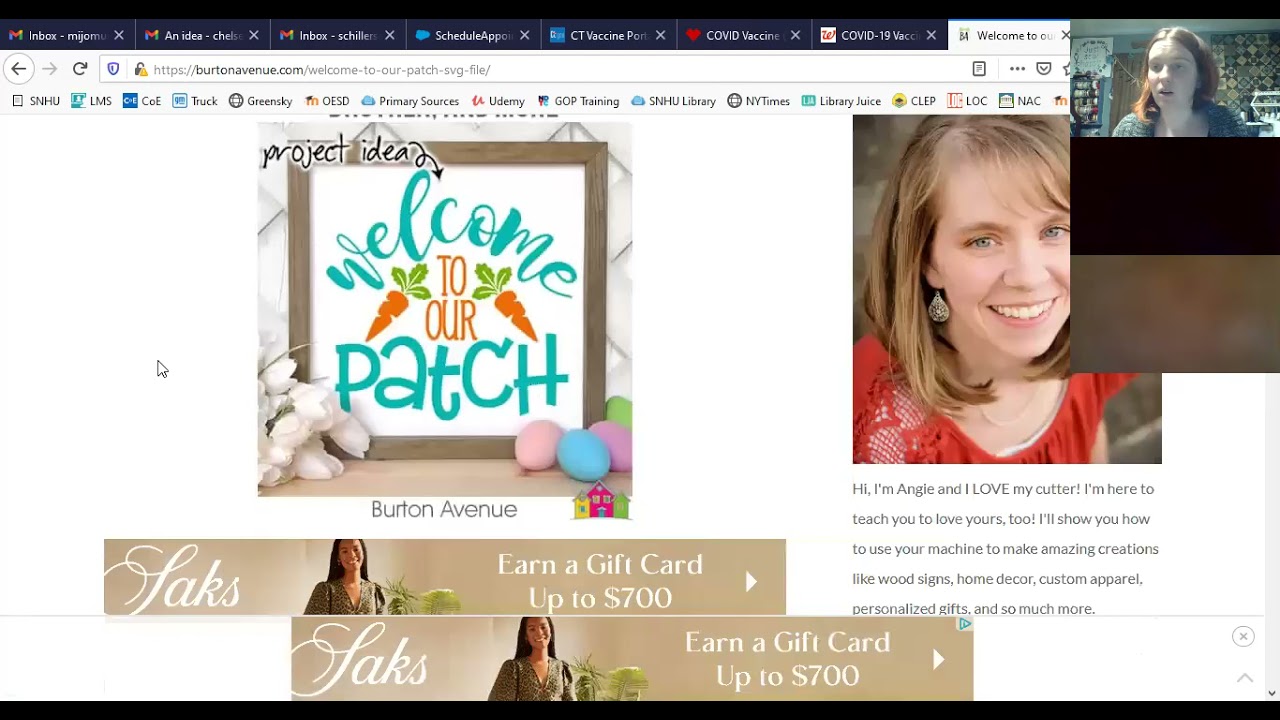This screenshot has height=720, width=1280.
Task: Save page to Pocket
Action: click(1044, 69)
